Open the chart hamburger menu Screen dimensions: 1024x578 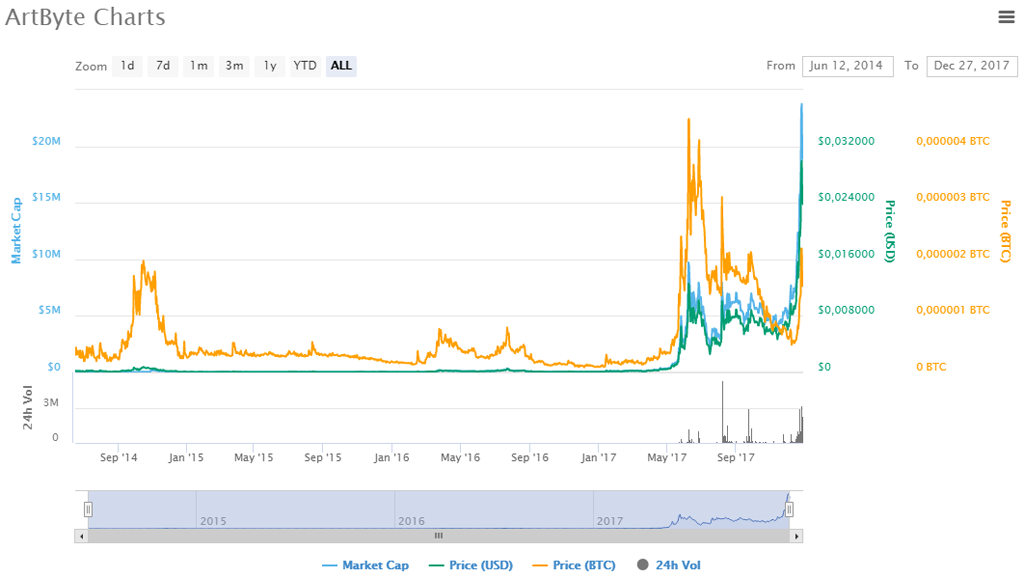[x=1006, y=17]
